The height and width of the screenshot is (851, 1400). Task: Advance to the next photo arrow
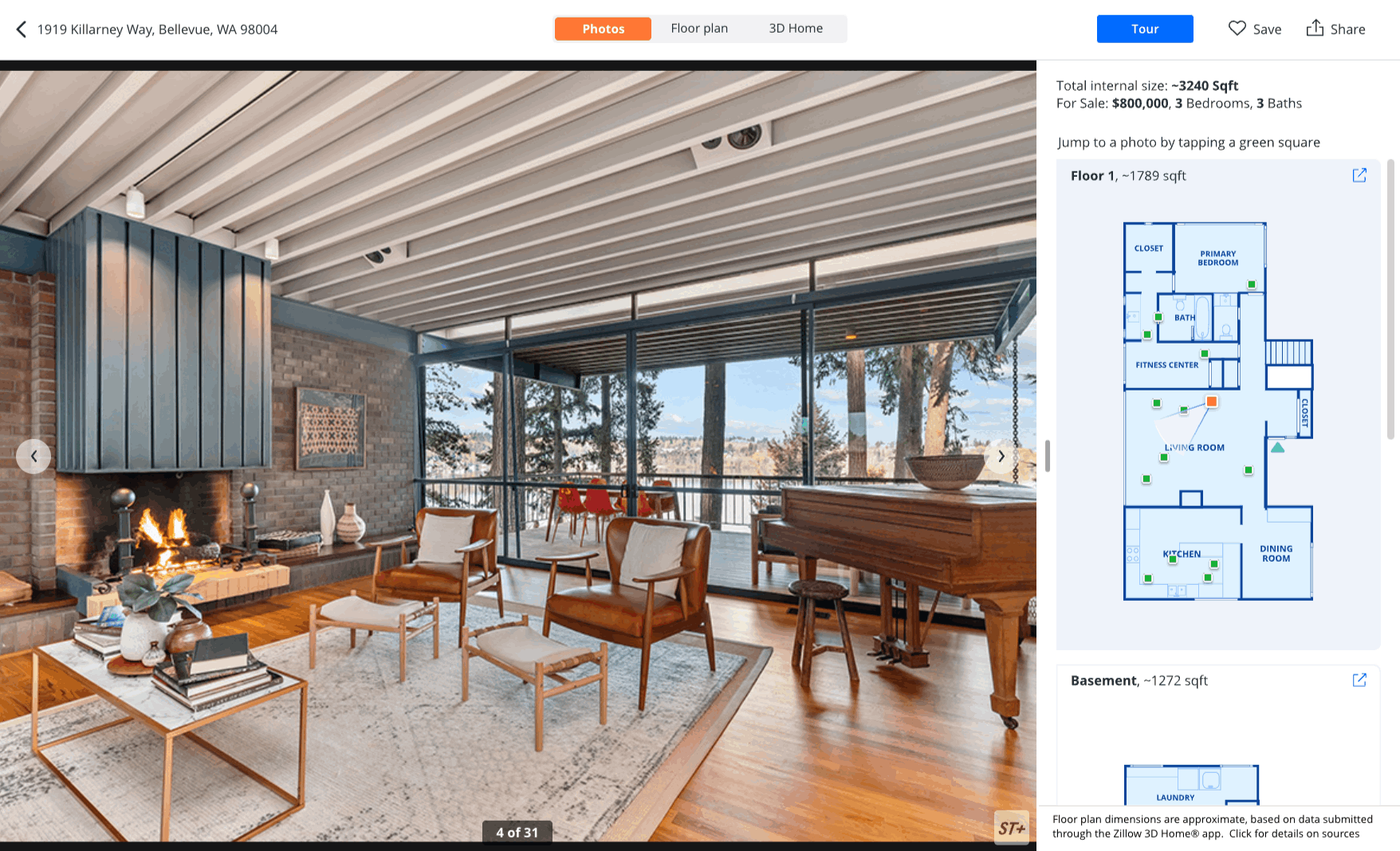[1001, 457]
